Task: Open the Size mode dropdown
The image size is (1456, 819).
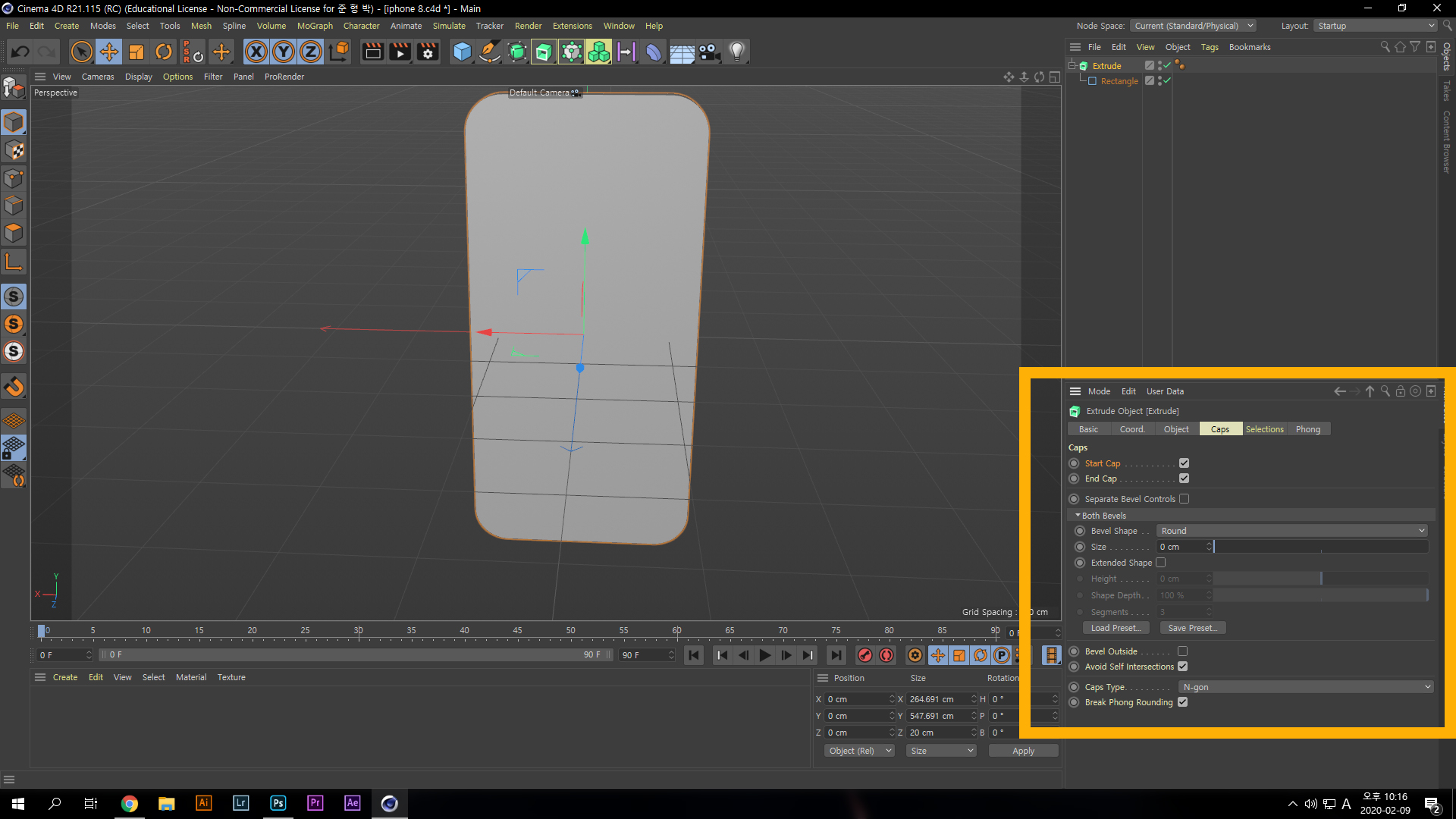Action: coord(942,751)
